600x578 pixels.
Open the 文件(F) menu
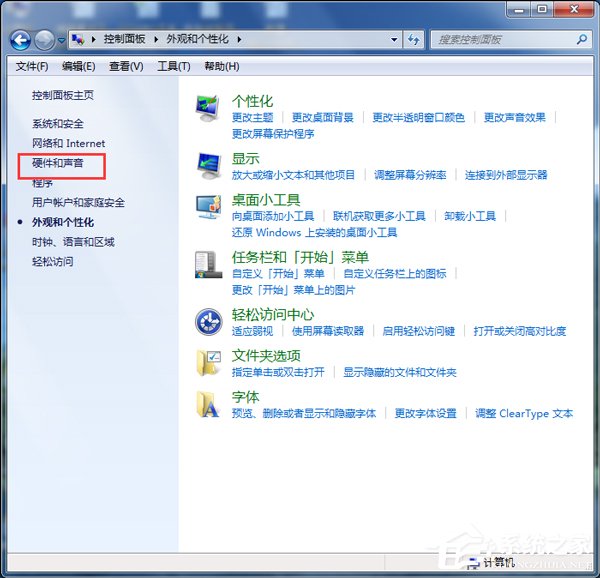pos(32,67)
